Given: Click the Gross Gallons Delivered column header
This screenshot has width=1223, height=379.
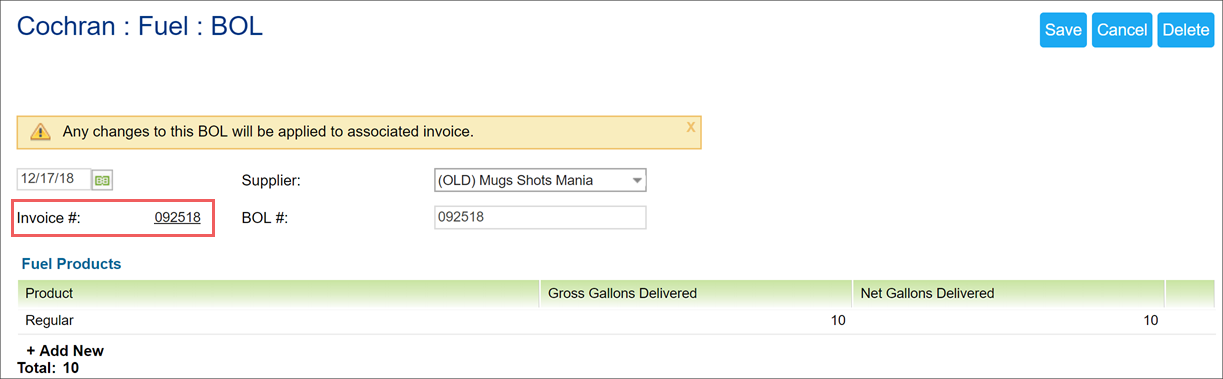Looking at the screenshot, I should pos(621,293).
